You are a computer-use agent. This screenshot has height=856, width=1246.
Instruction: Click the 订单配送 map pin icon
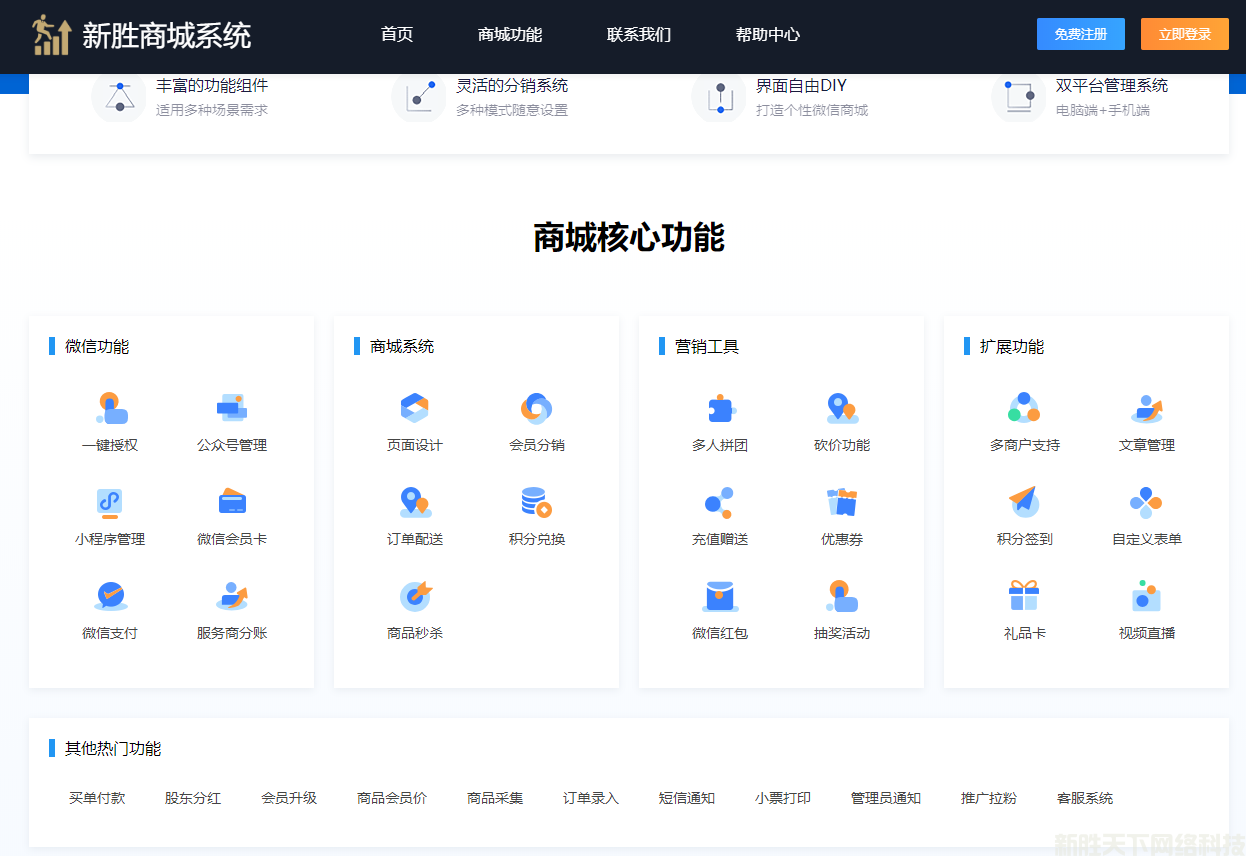[415, 502]
